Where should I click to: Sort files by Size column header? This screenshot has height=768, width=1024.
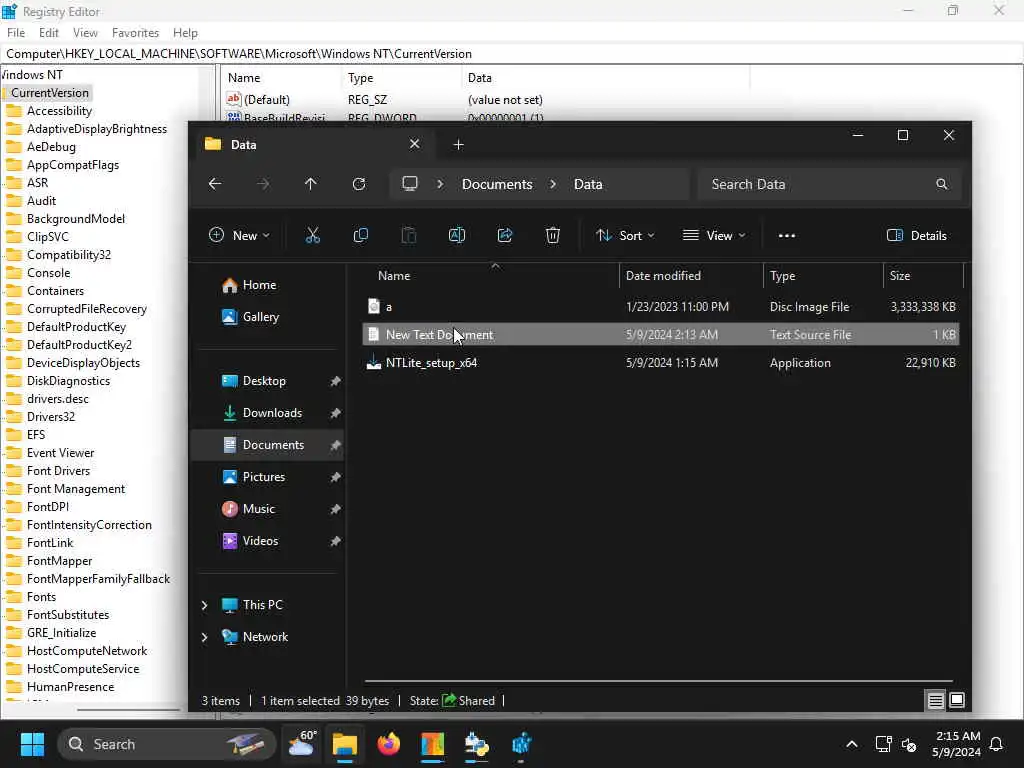[900, 276]
